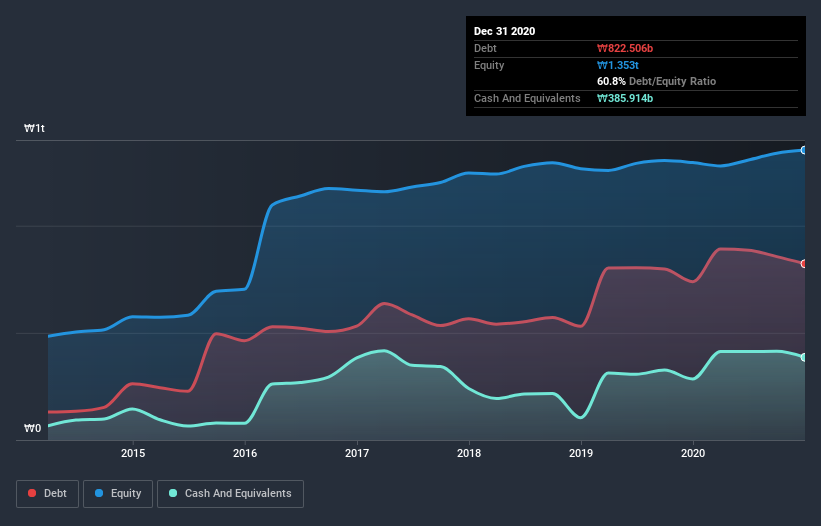Screen dimensions: 821x526
Task: Select the Debt endpoint marker at Dec 2020
Action: [x=804, y=264]
